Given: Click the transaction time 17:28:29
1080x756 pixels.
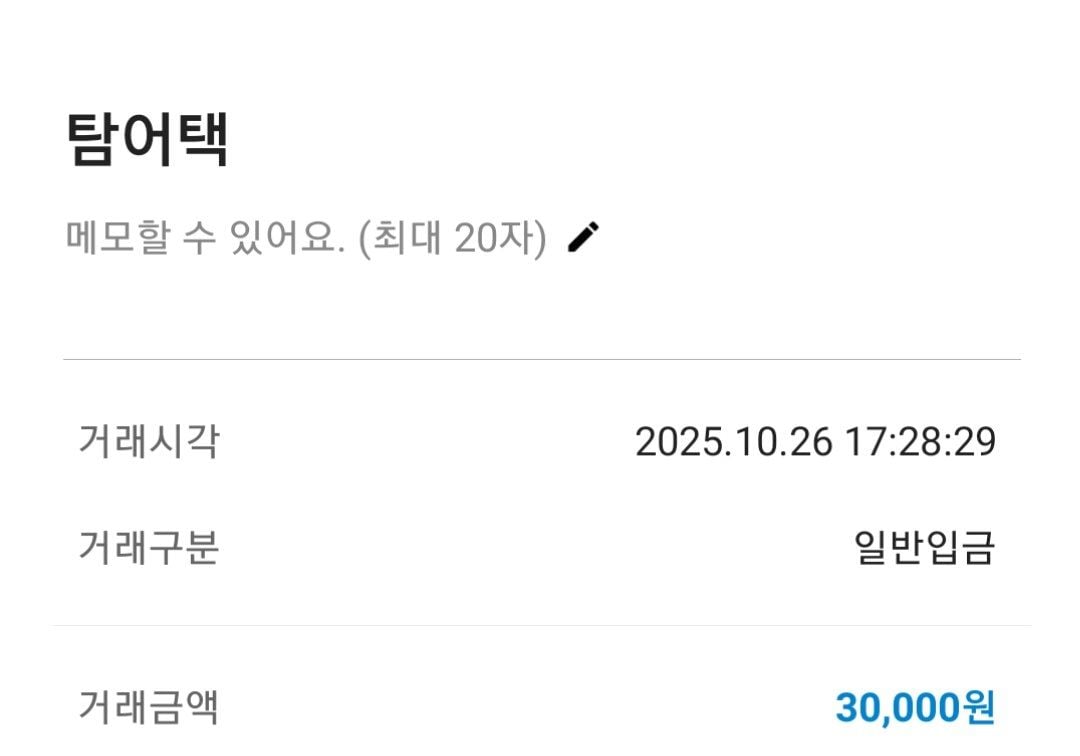Looking at the screenshot, I should (x=920, y=442).
